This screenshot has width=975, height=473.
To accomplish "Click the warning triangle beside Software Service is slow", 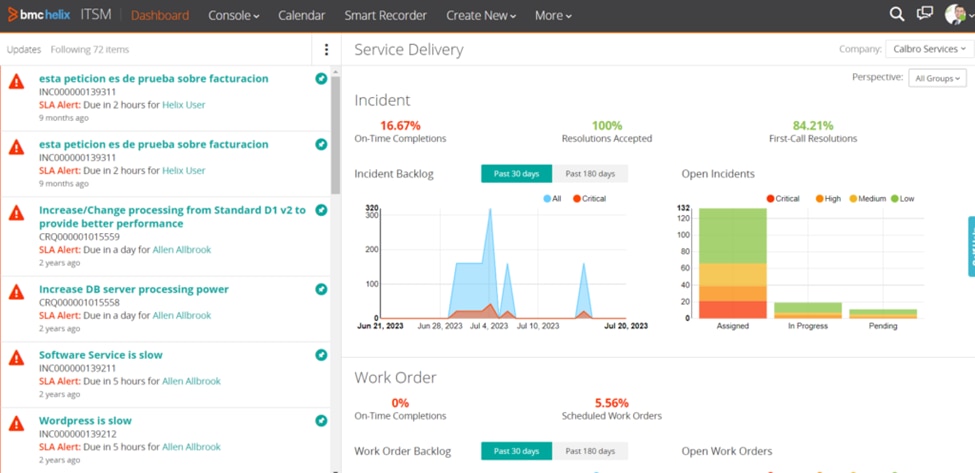I will point(17,358).
